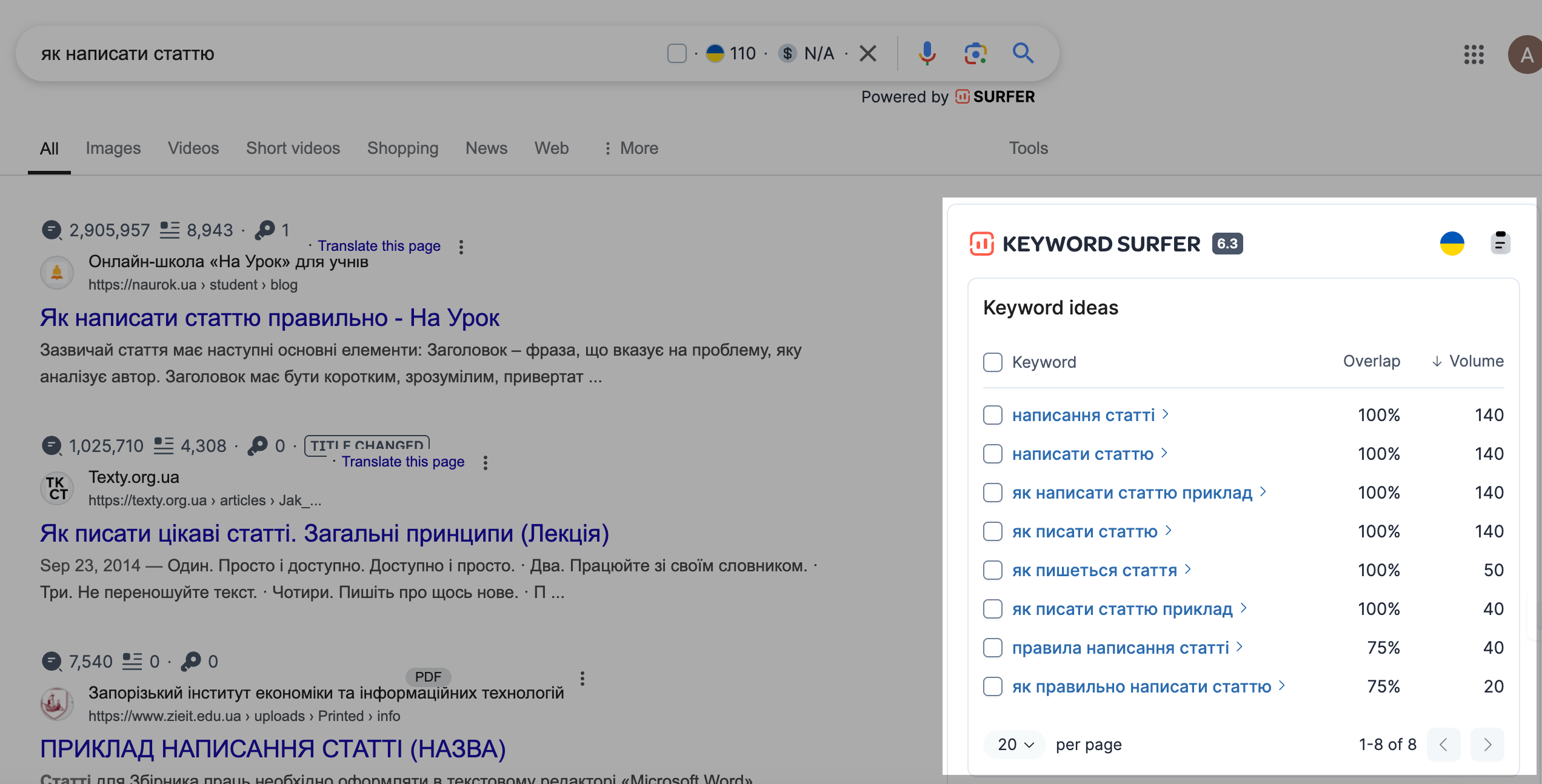Expand the More search filters menu

(x=631, y=148)
